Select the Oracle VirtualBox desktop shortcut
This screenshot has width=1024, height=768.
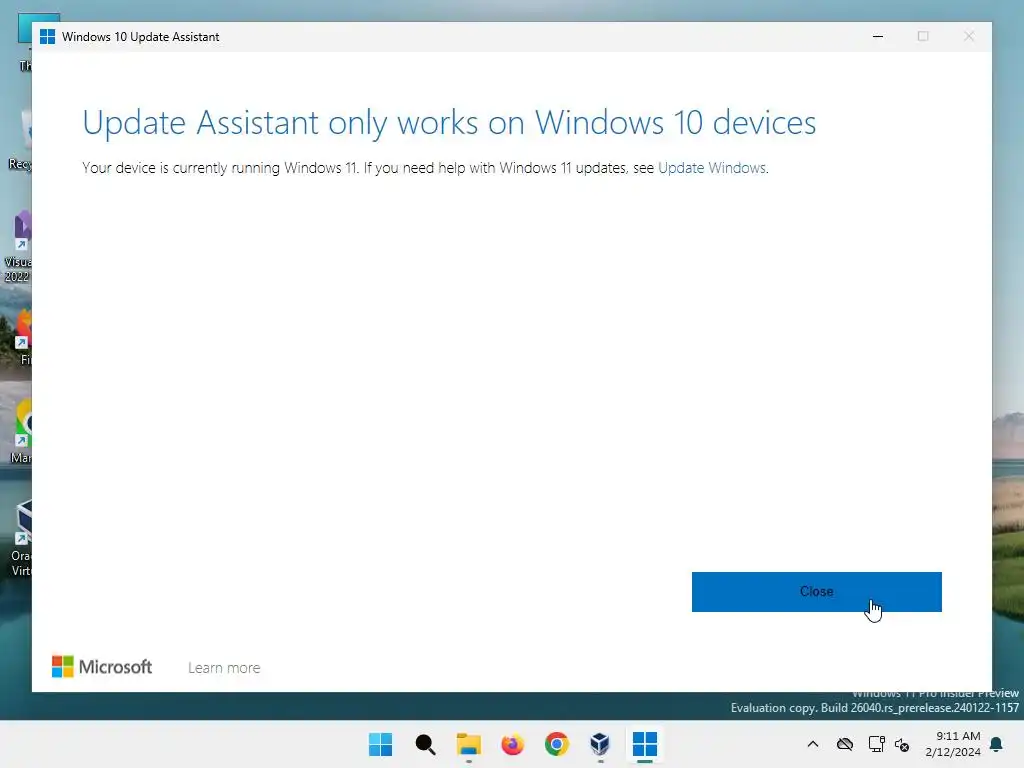(20, 538)
